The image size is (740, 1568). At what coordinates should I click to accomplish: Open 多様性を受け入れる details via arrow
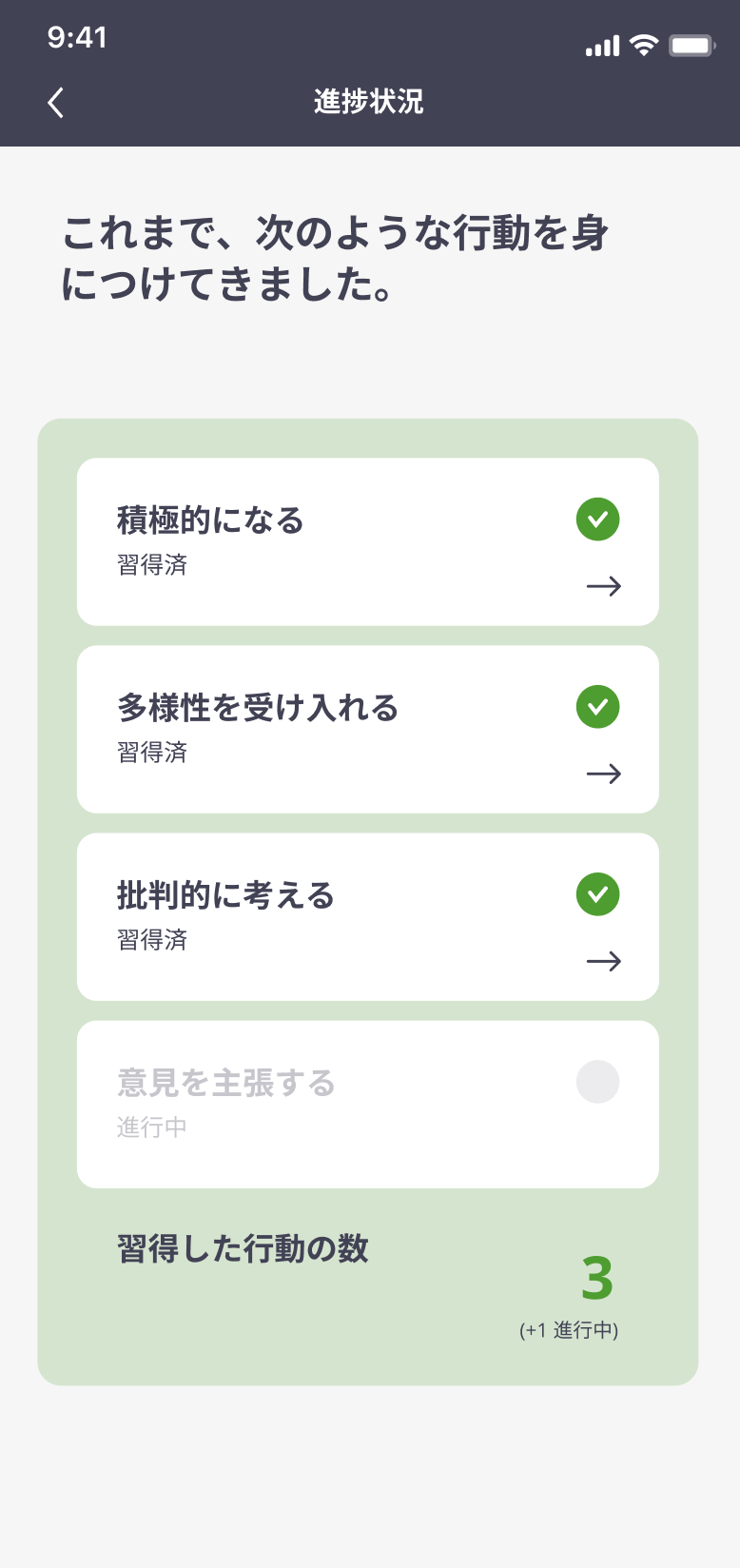603,774
